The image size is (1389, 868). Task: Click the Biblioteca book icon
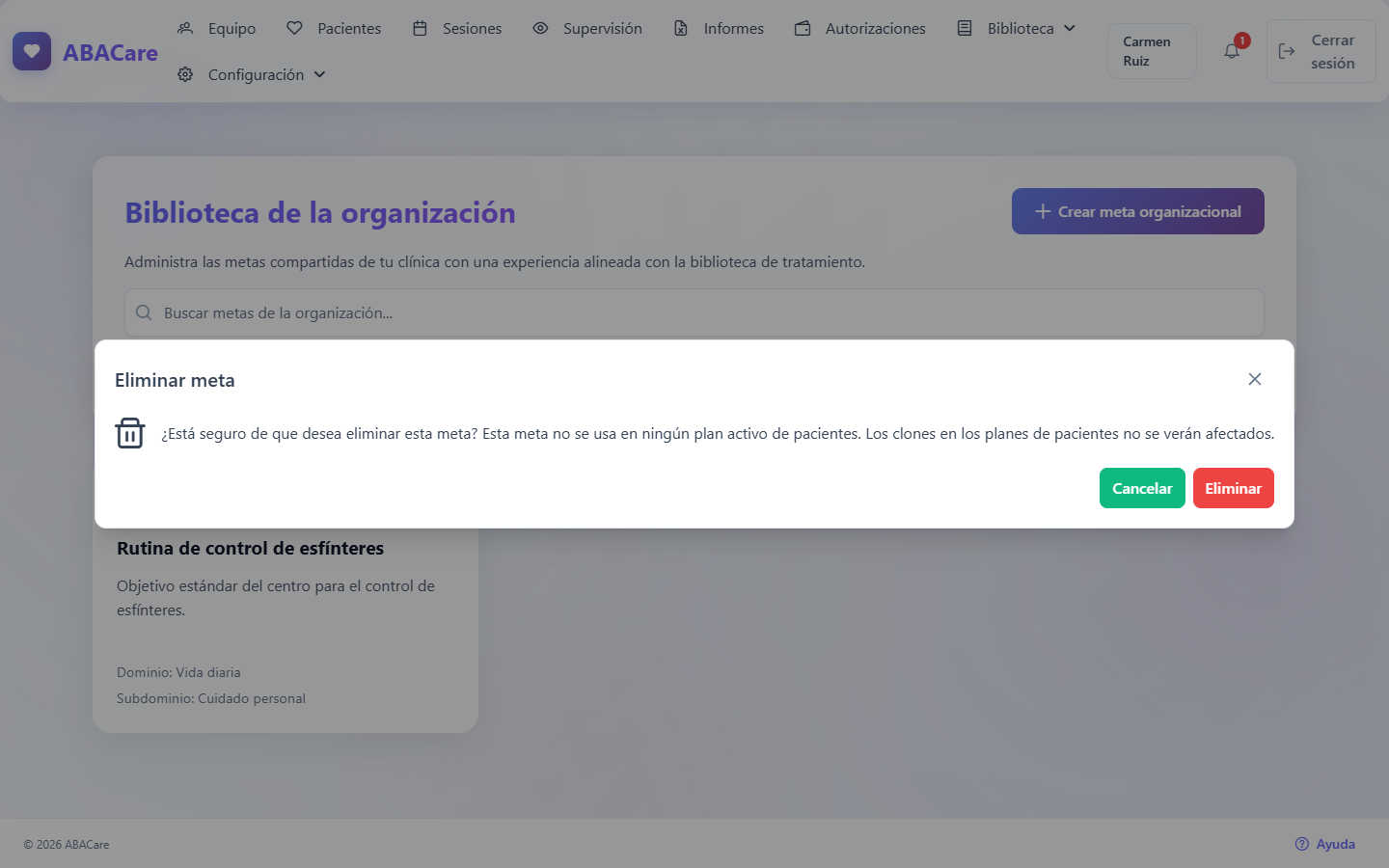[x=965, y=28]
